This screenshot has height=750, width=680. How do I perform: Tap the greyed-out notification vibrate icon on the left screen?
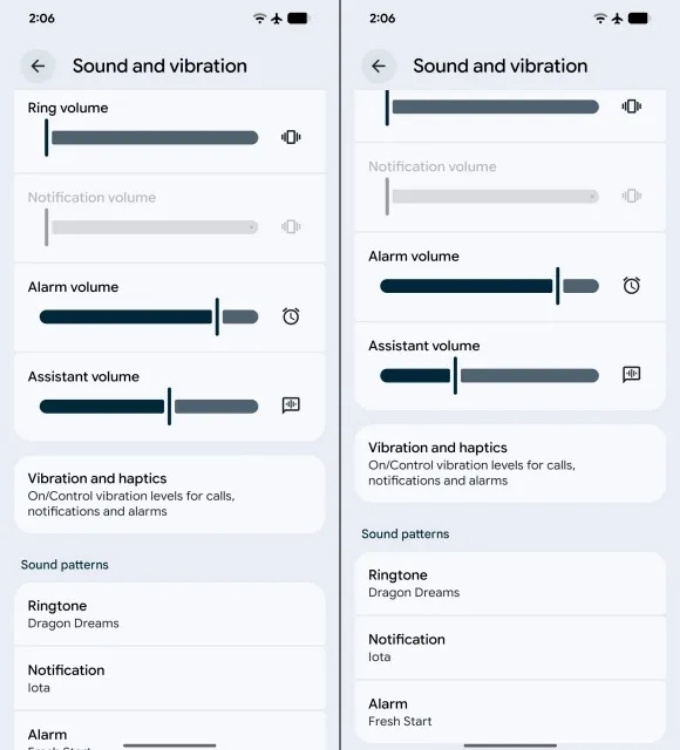(x=291, y=227)
